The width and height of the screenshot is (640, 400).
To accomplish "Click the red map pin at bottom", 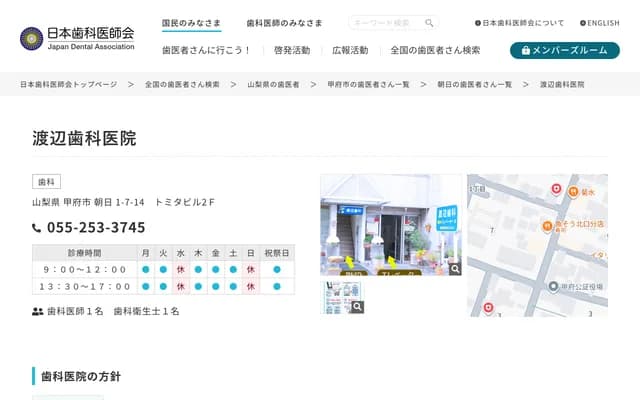I will [x=488, y=308].
